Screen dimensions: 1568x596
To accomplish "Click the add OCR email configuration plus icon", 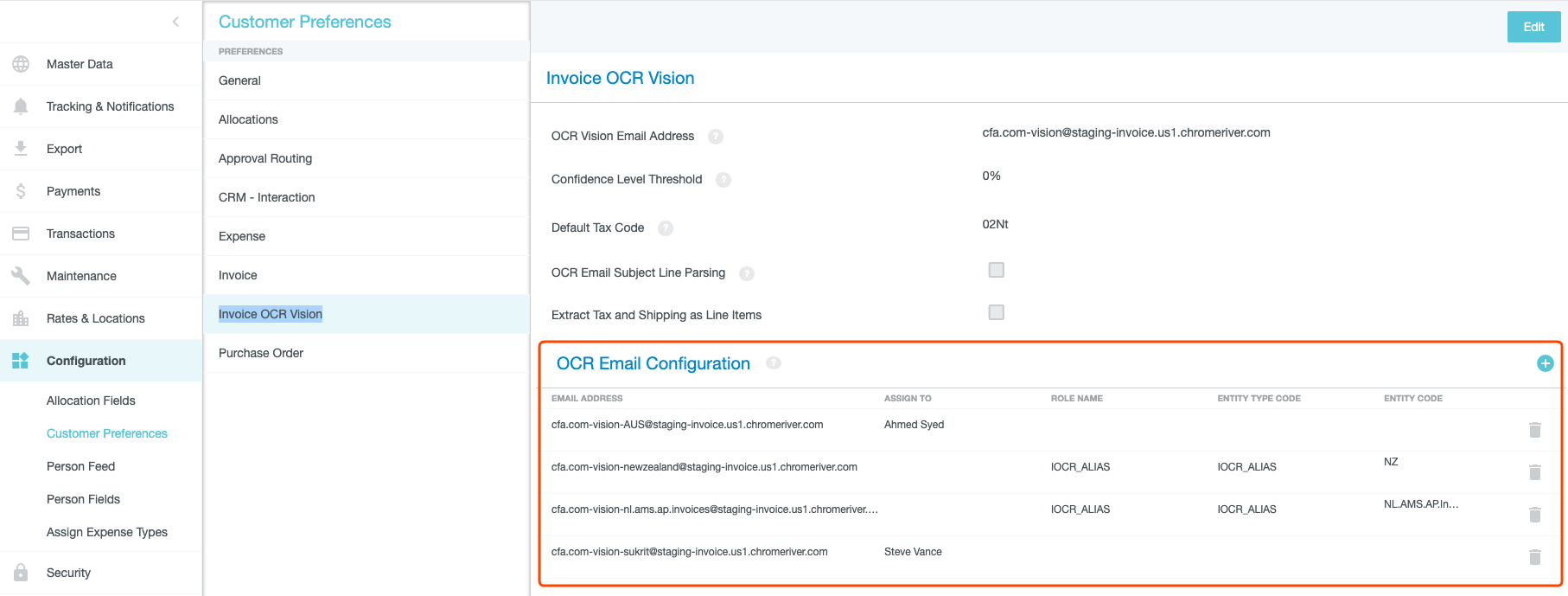I will coord(1545,364).
